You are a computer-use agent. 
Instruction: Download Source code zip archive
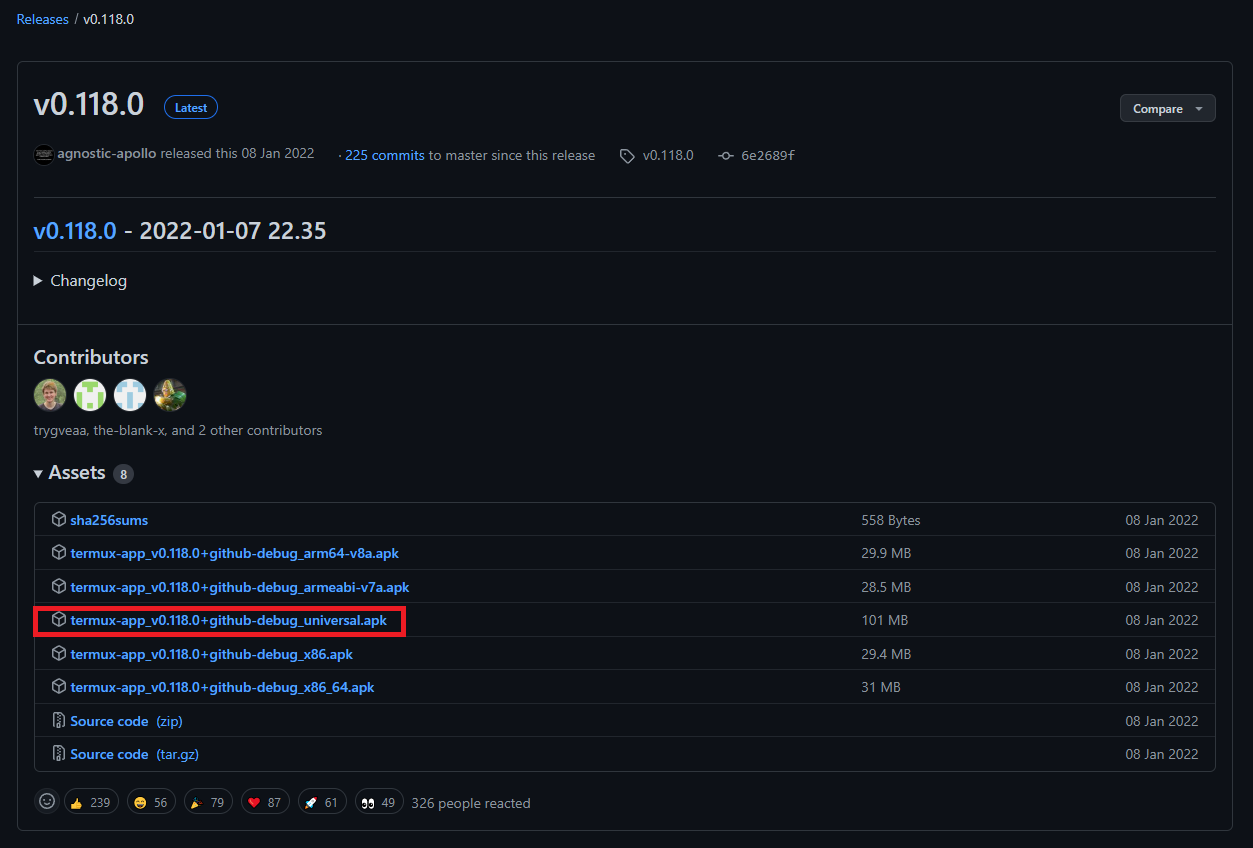pos(109,721)
